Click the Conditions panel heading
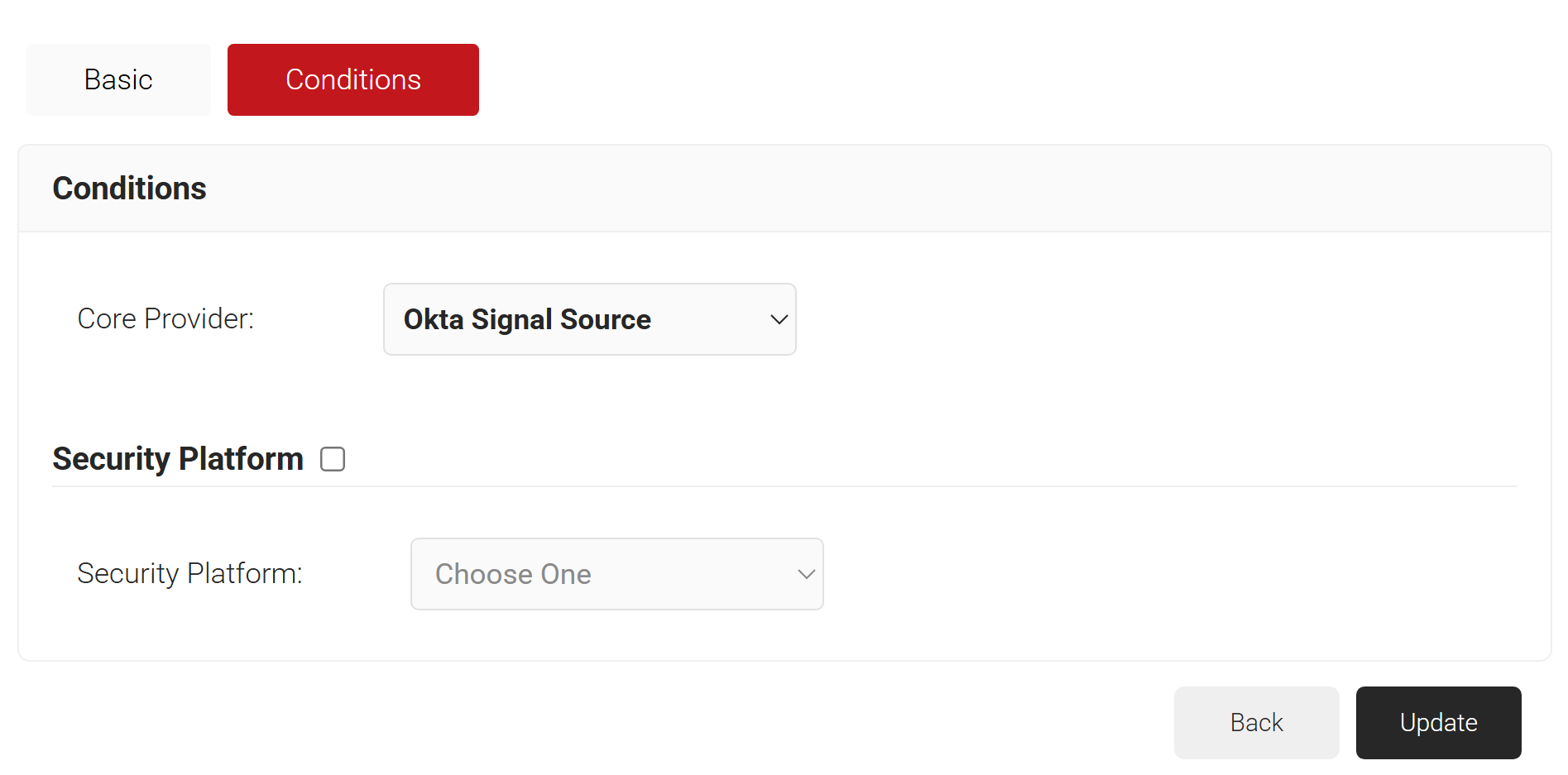 130,189
